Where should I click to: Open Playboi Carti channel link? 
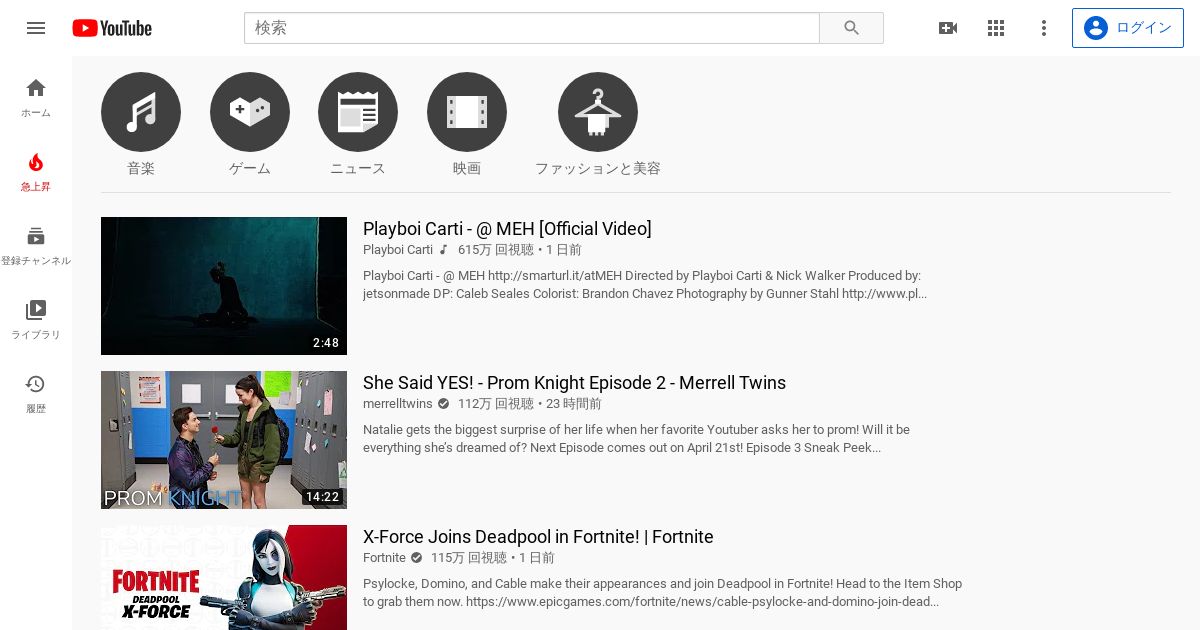click(x=398, y=250)
